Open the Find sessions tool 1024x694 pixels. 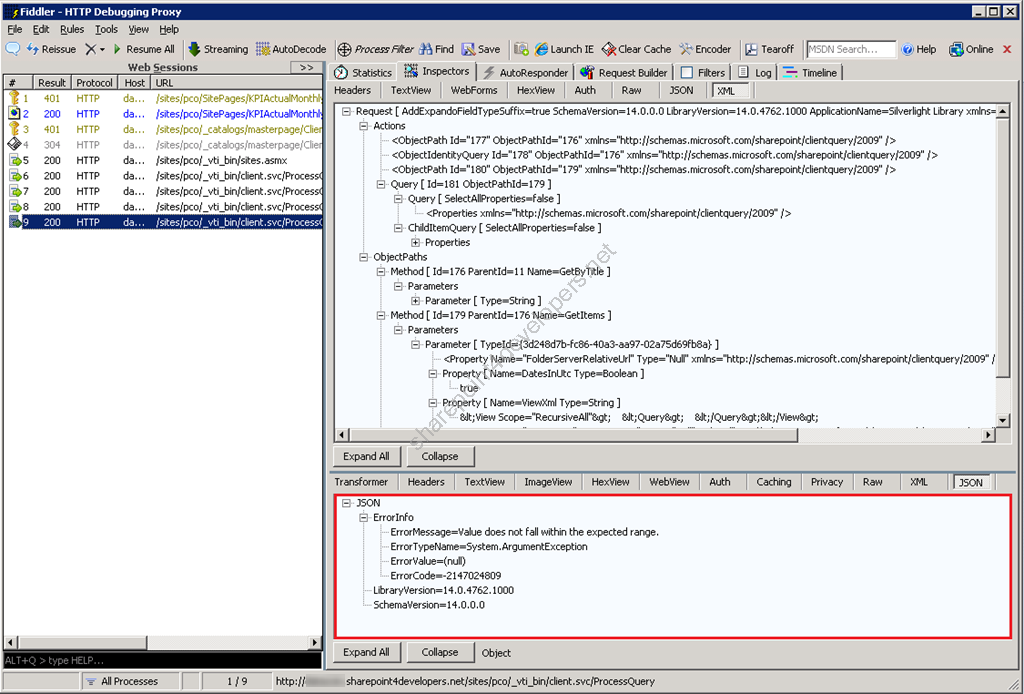coord(436,49)
